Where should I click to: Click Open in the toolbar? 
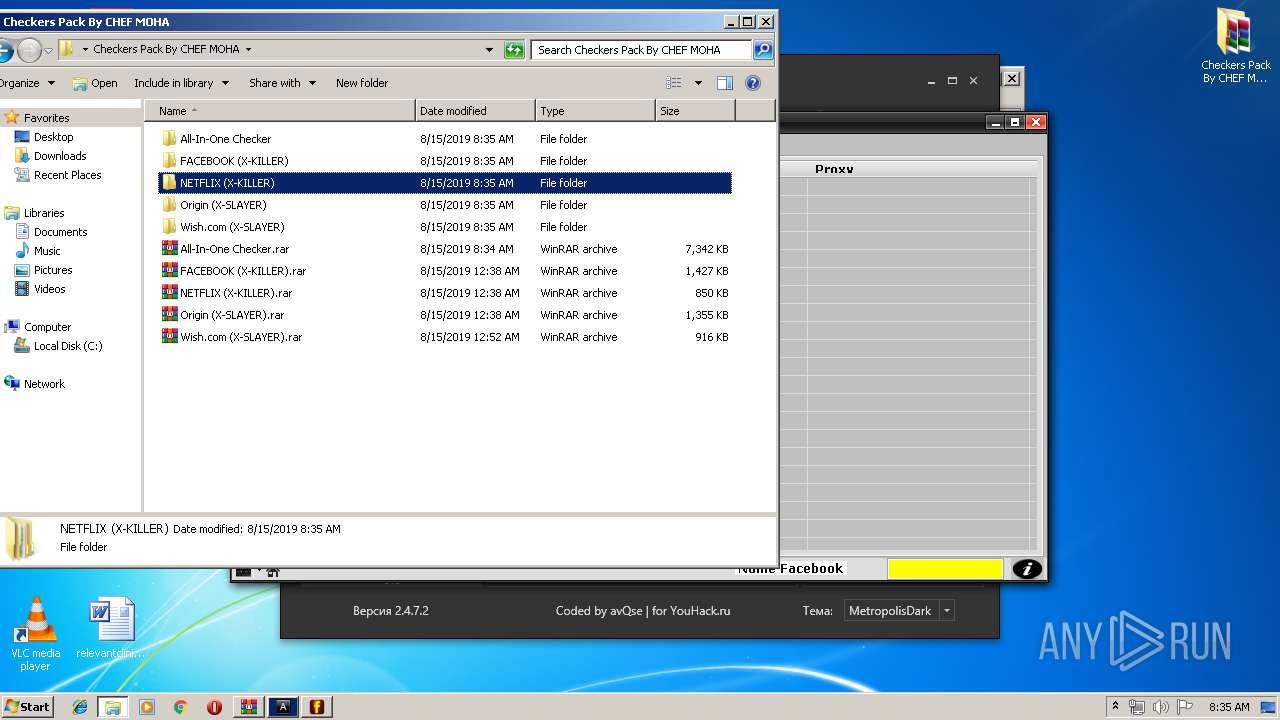point(95,83)
